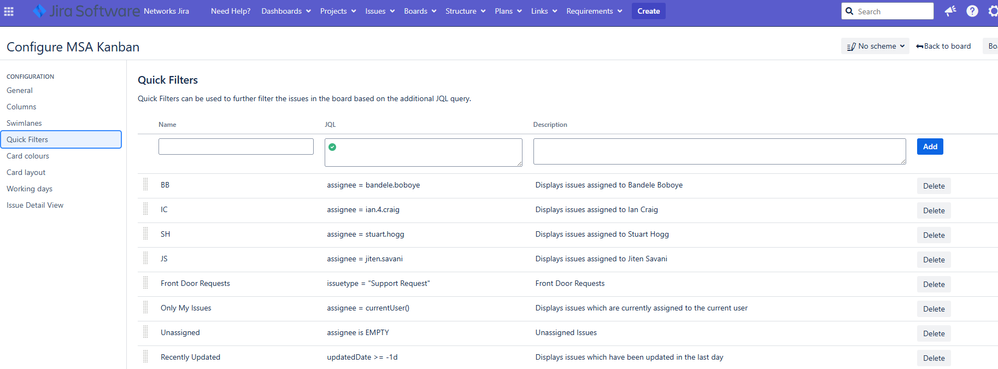Click JQL issuetype = "Support Request"
Screen dimensions: 998x369
[x=379, y=283]
